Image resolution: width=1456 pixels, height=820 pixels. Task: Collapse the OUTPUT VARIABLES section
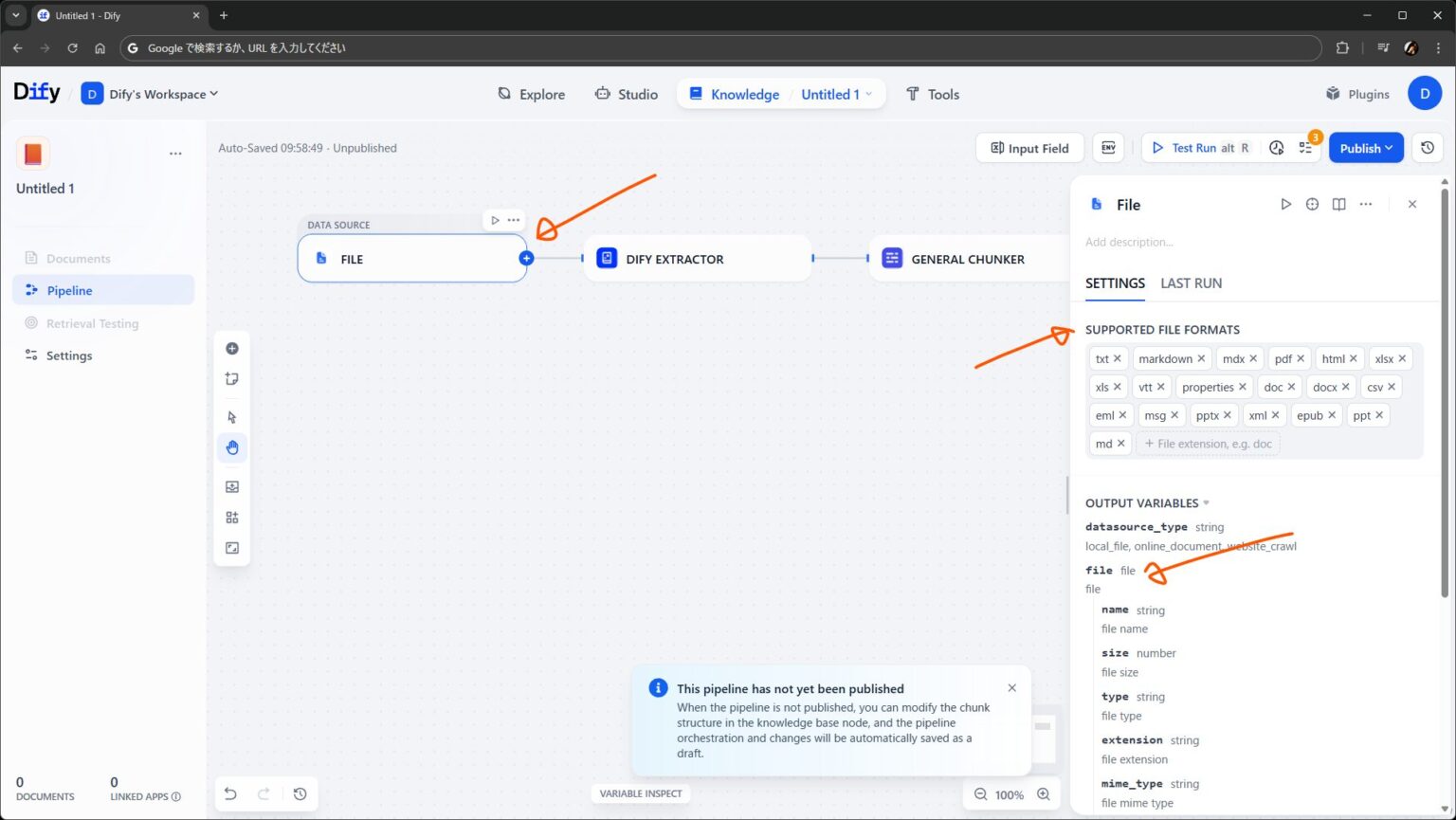coord(1204,502)
